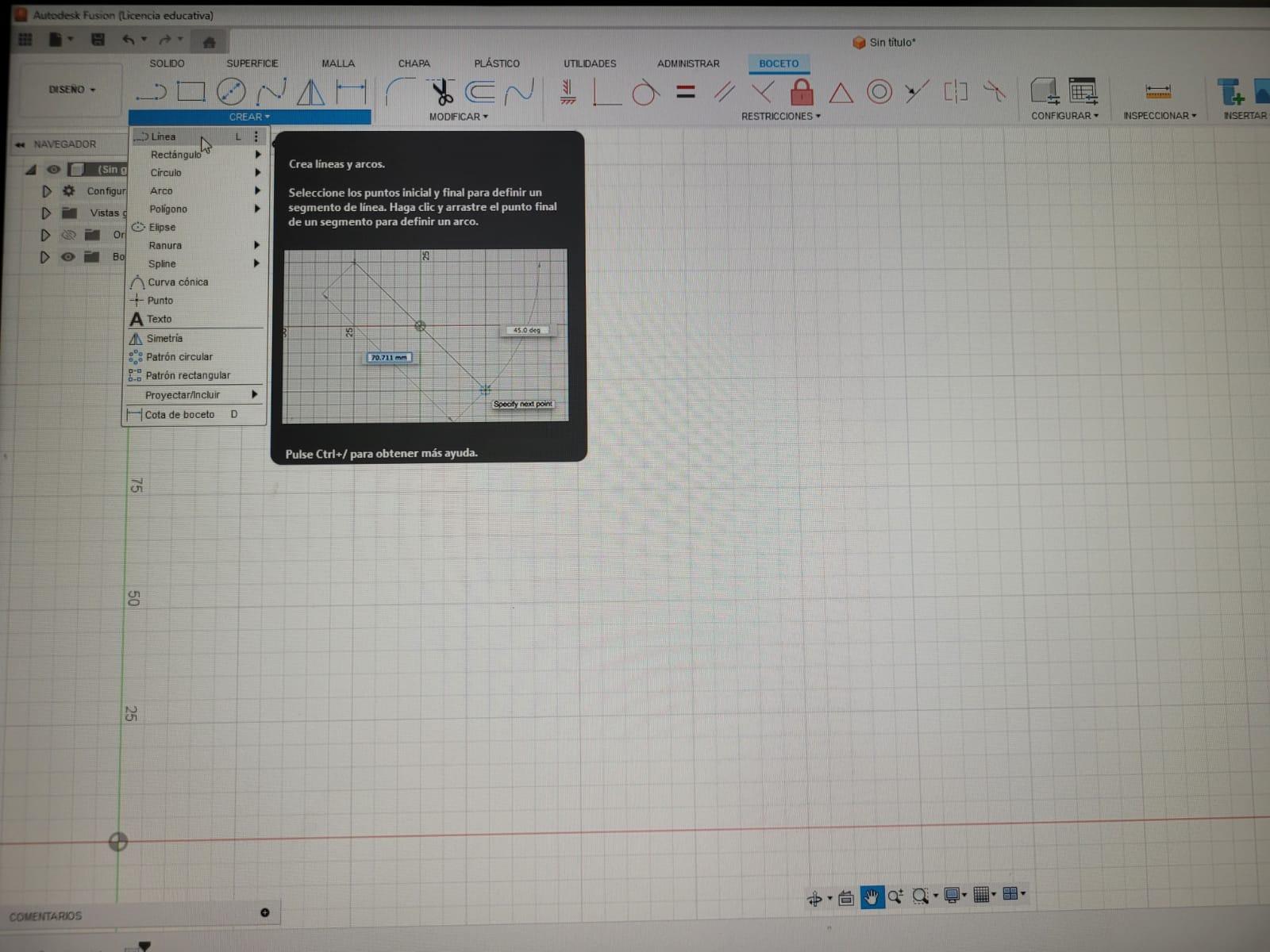
Task: Expand the Bocetos folder in the browser
Action: click(x=44, y=257)
